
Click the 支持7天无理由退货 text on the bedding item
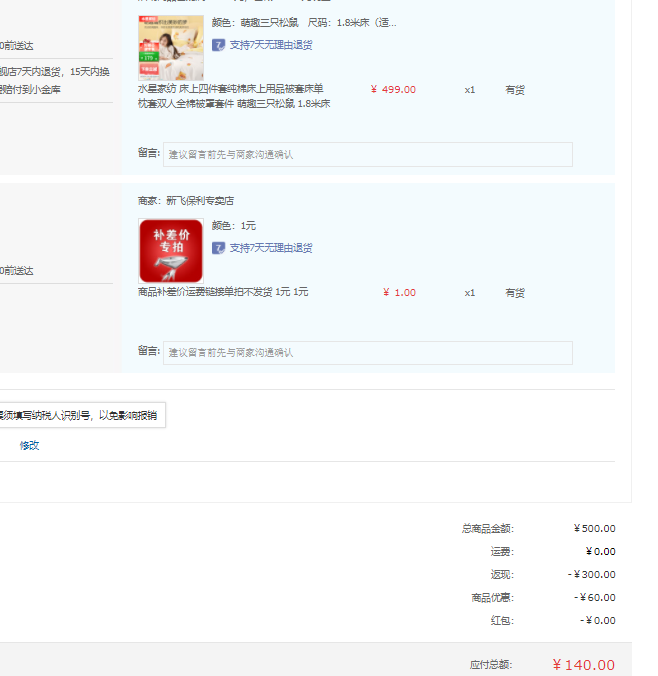coord(271,45)
